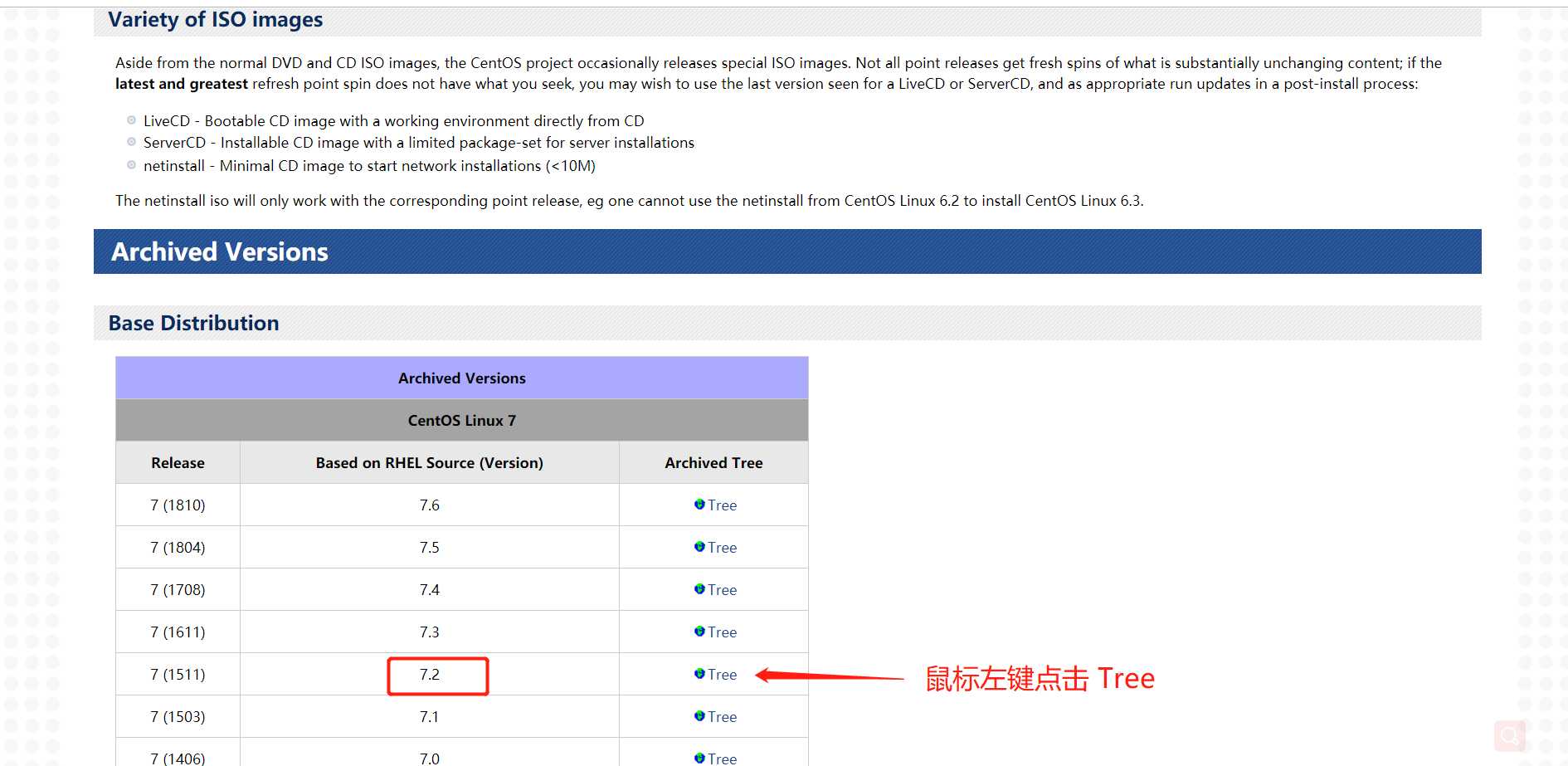Click the search magnifier icon in bottom corner
Image resolution: width=1568 pixels, height=766 pixels.
click(x=1509, y=735)
